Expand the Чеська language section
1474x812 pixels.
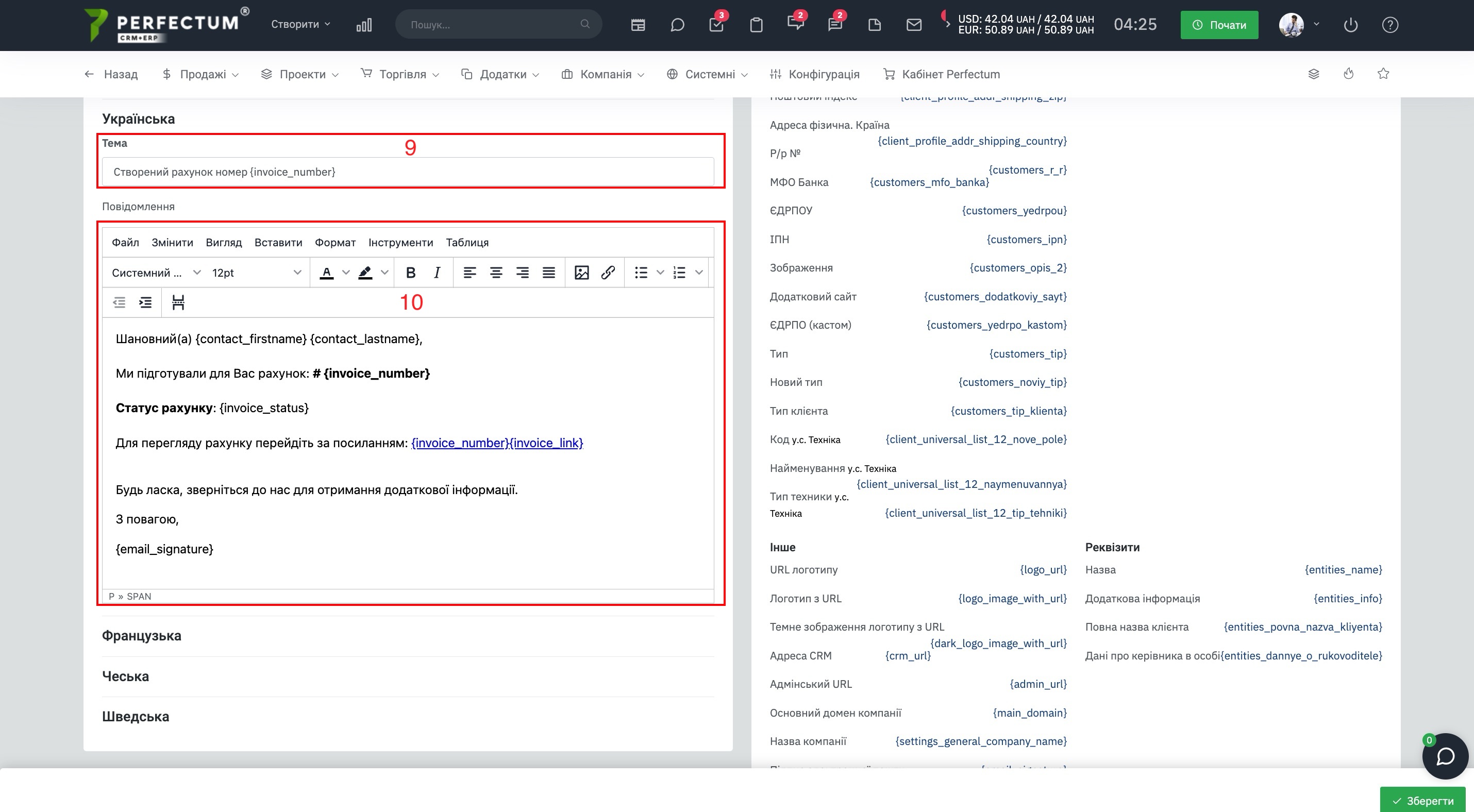[x=125, y=676]
